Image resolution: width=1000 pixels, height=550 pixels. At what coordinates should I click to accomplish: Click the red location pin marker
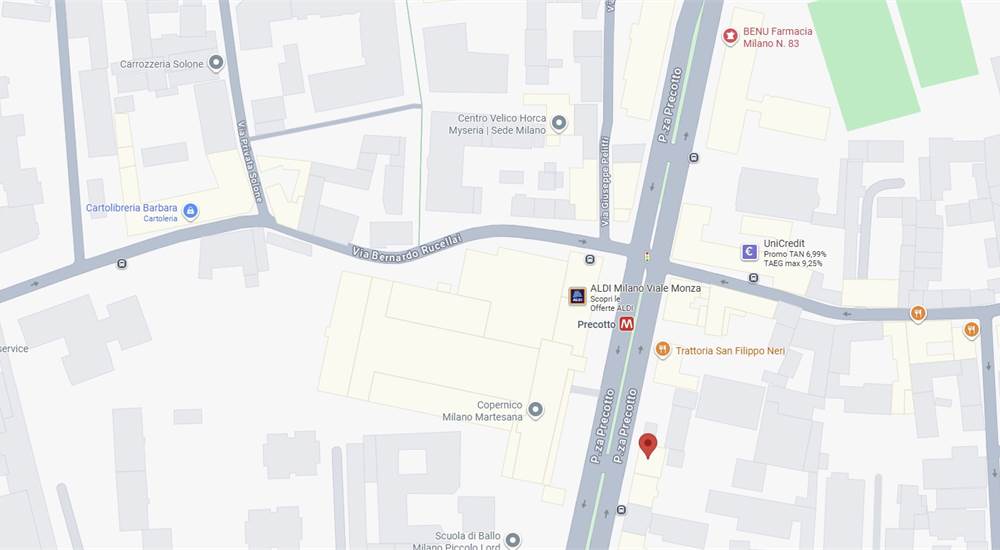click(648, 445)
